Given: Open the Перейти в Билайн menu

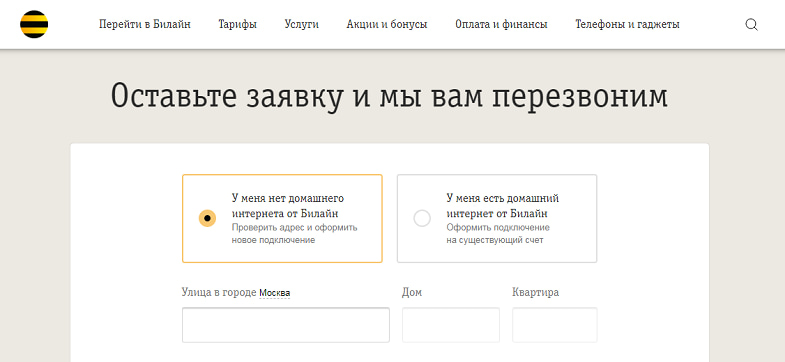Looking at the screenshot, I should 145,24.
